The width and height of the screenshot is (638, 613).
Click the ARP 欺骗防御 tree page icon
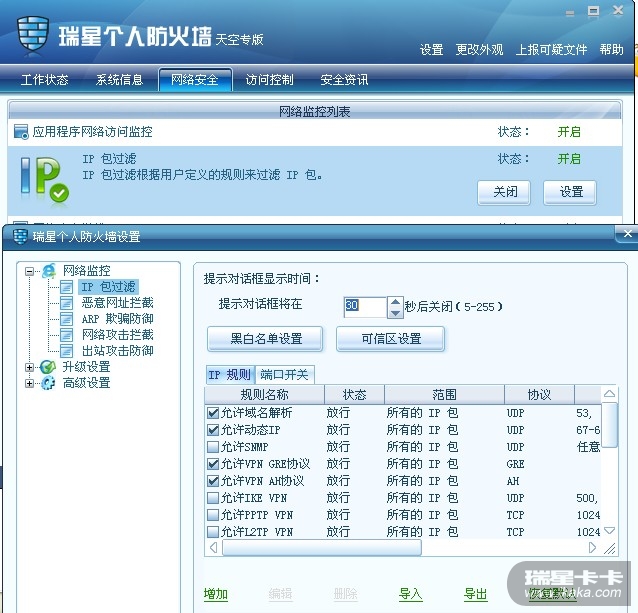(66, 318)
